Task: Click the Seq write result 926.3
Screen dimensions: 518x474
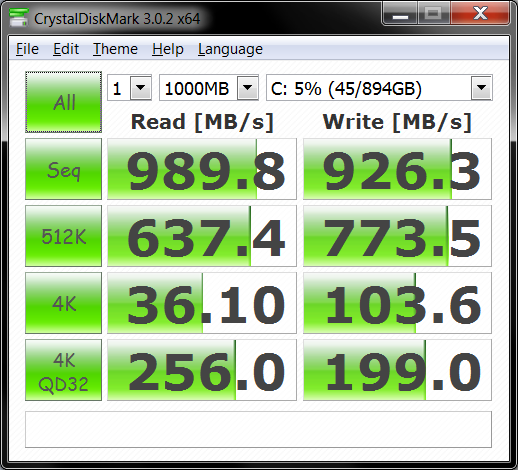Action: 397,169
